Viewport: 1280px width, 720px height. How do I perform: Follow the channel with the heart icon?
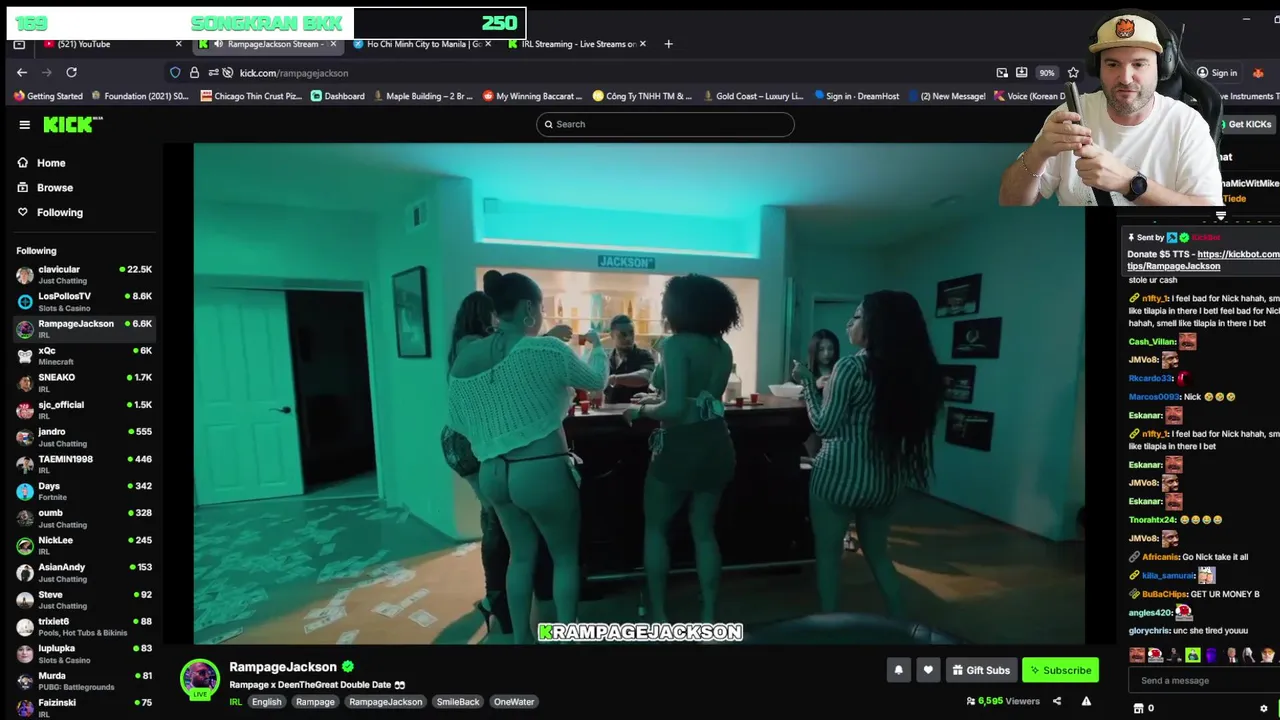(928, 670)
